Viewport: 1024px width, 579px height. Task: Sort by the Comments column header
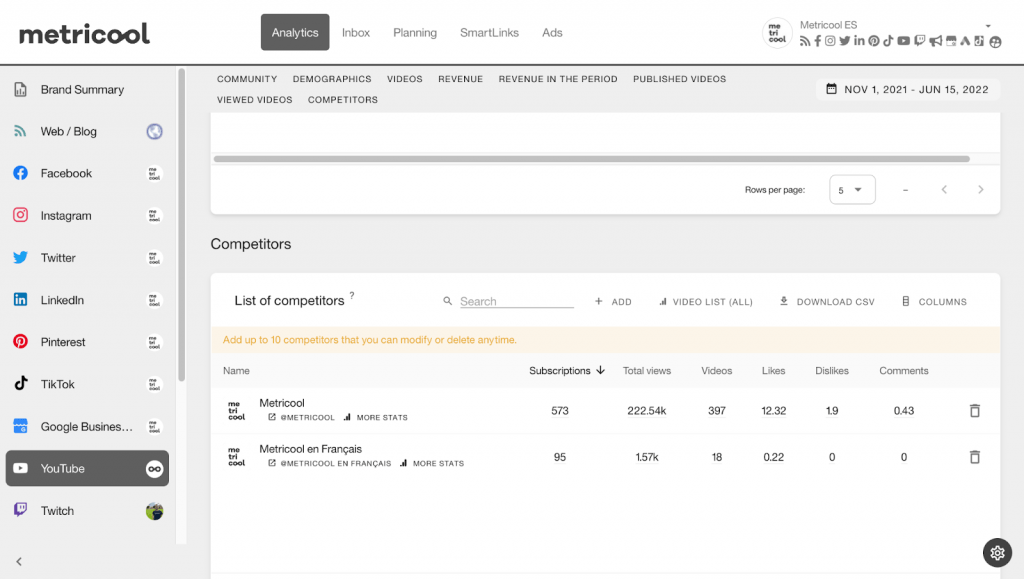click(x=903, y=371)
